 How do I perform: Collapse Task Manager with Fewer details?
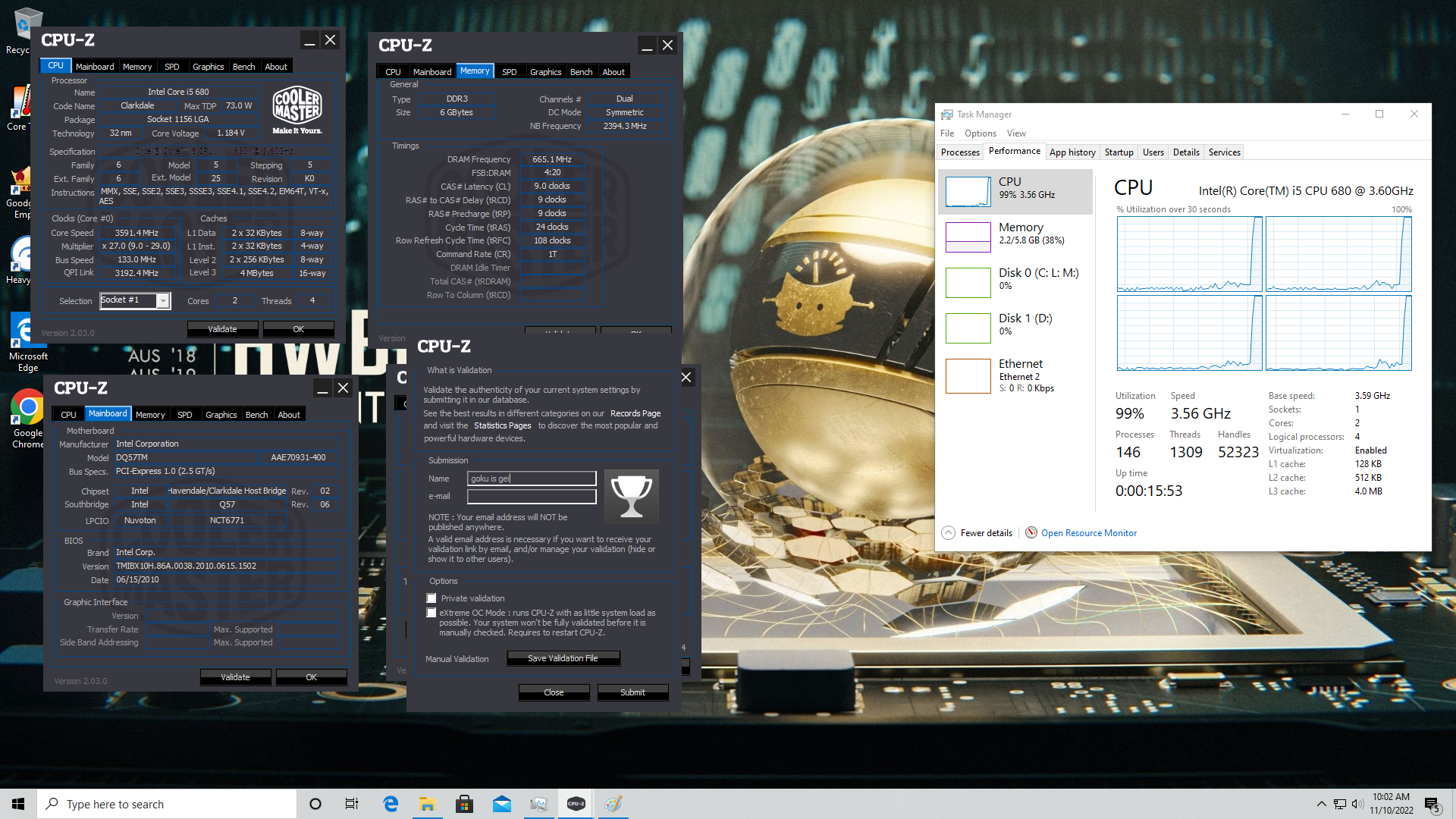coord(977,532)
